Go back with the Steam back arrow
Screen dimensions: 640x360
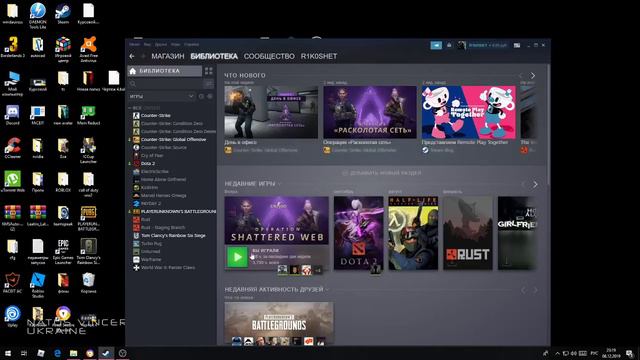pos(132,56)
